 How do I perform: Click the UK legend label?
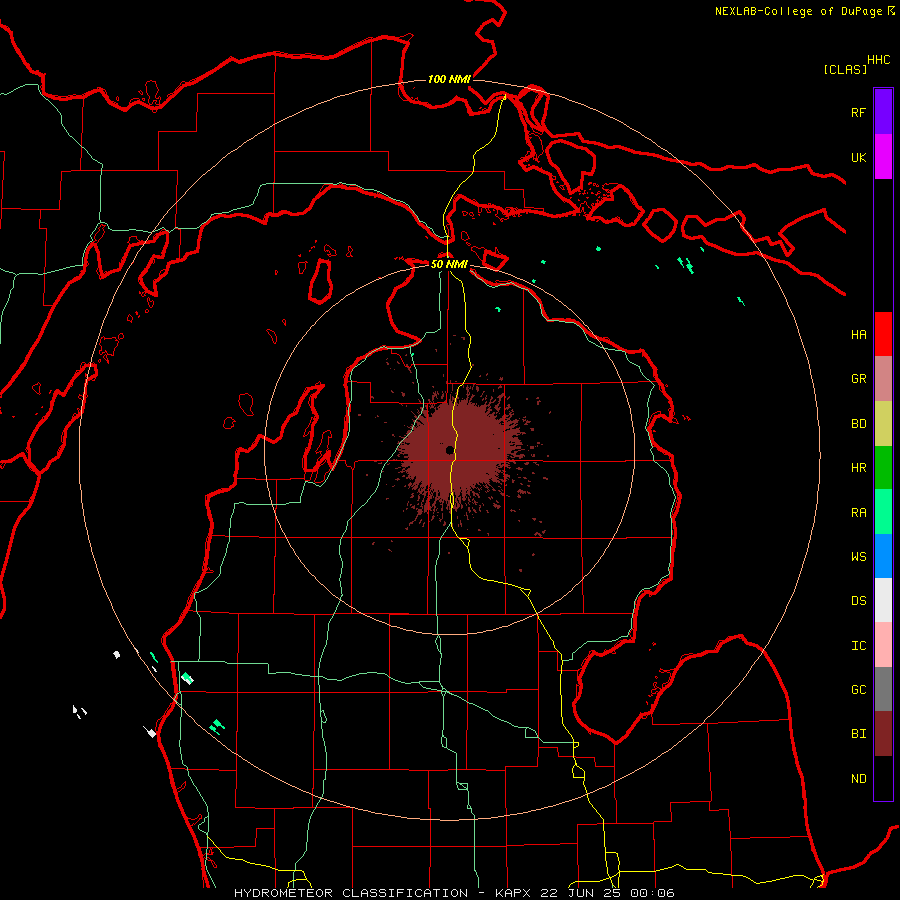[x=858, y=157]
